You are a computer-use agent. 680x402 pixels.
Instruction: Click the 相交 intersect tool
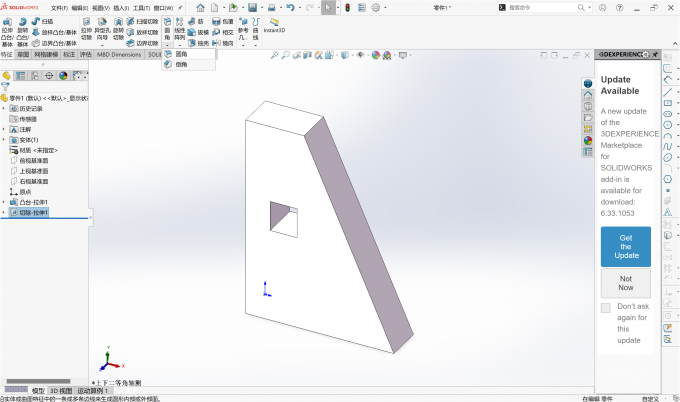pyautogui.click(x=222, y=32)
